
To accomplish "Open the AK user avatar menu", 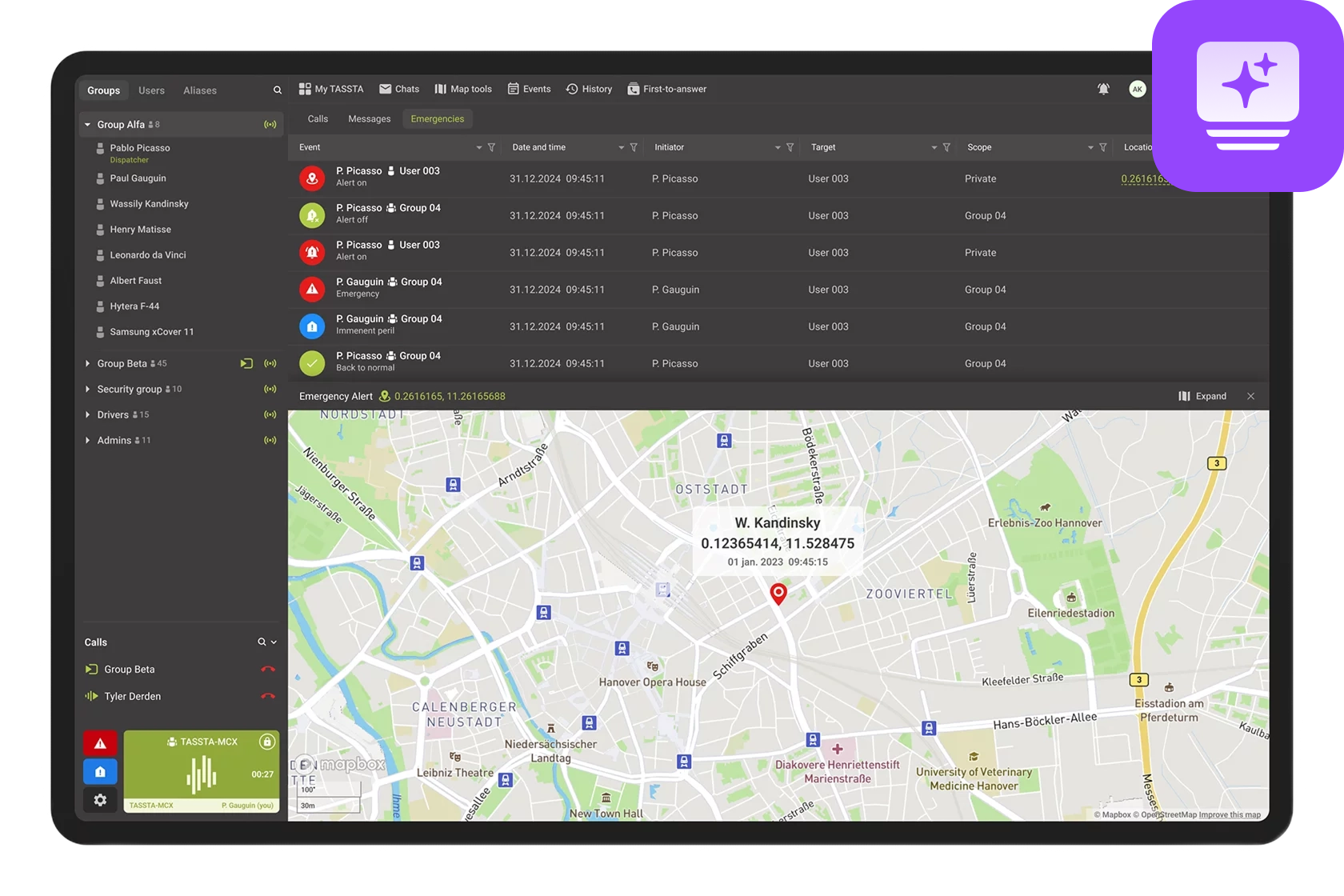I will point(1137,89).
